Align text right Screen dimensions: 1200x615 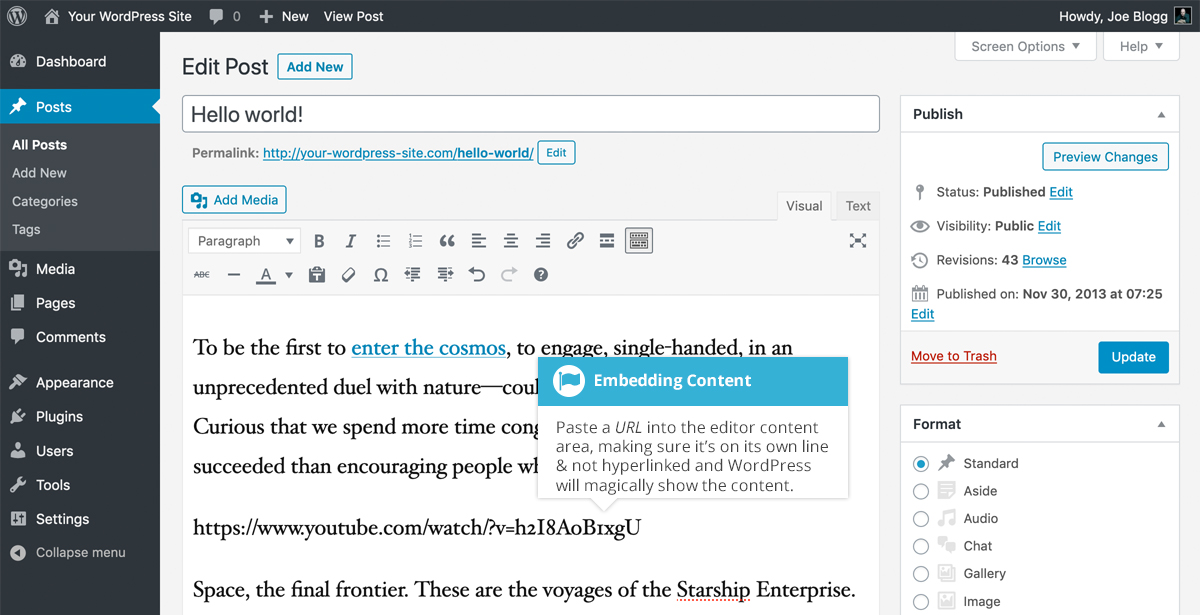(x=543, y=241)
